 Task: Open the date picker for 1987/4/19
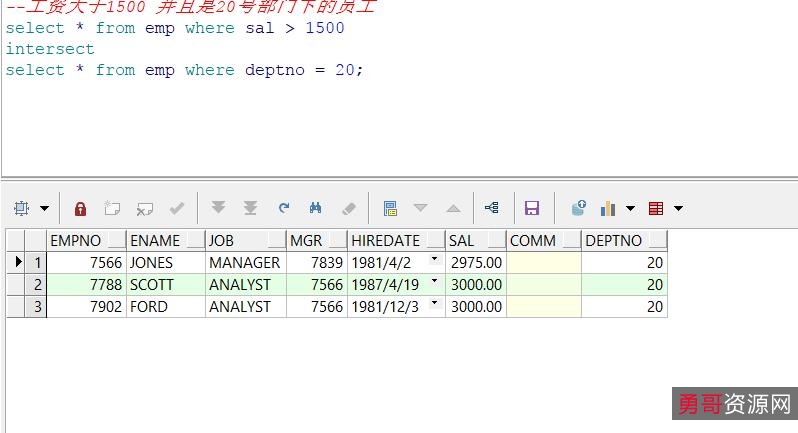click(434, 282)
